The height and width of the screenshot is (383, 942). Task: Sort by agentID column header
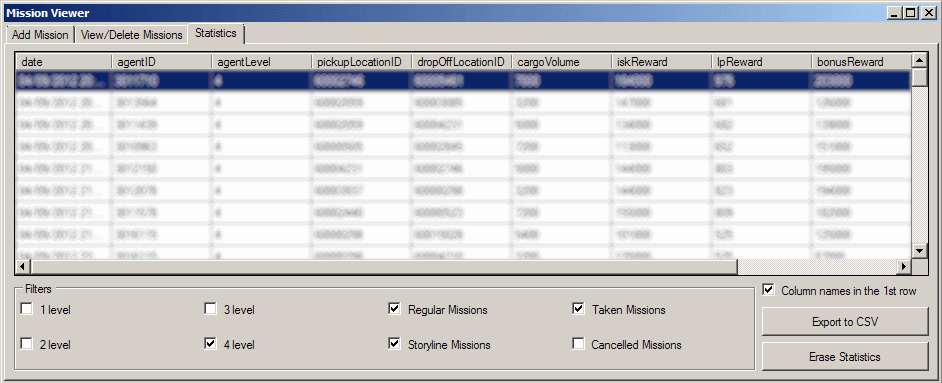162,62
